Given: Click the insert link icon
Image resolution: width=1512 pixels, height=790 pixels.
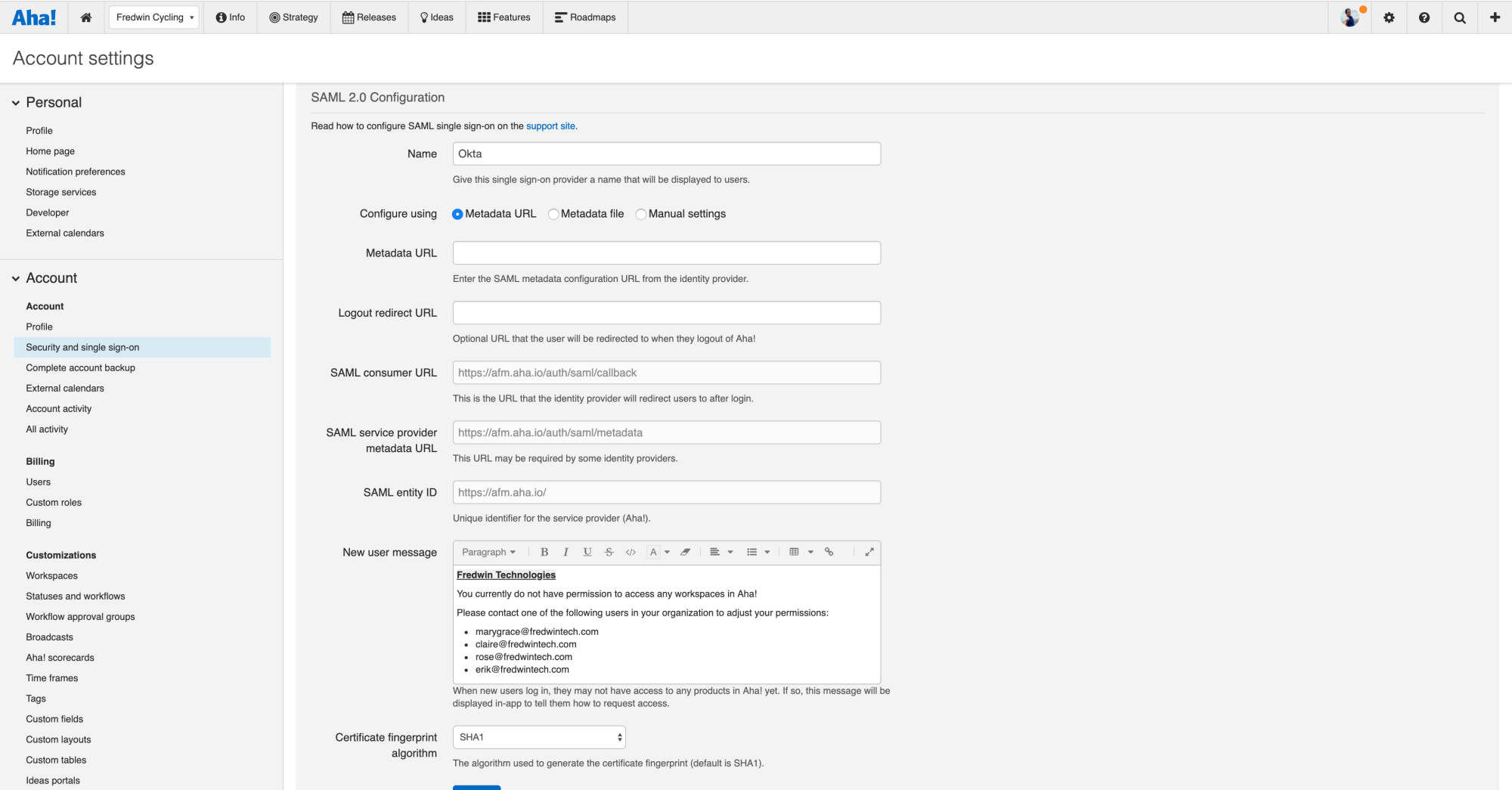Looking at the screenshot, I should [829, 552].
